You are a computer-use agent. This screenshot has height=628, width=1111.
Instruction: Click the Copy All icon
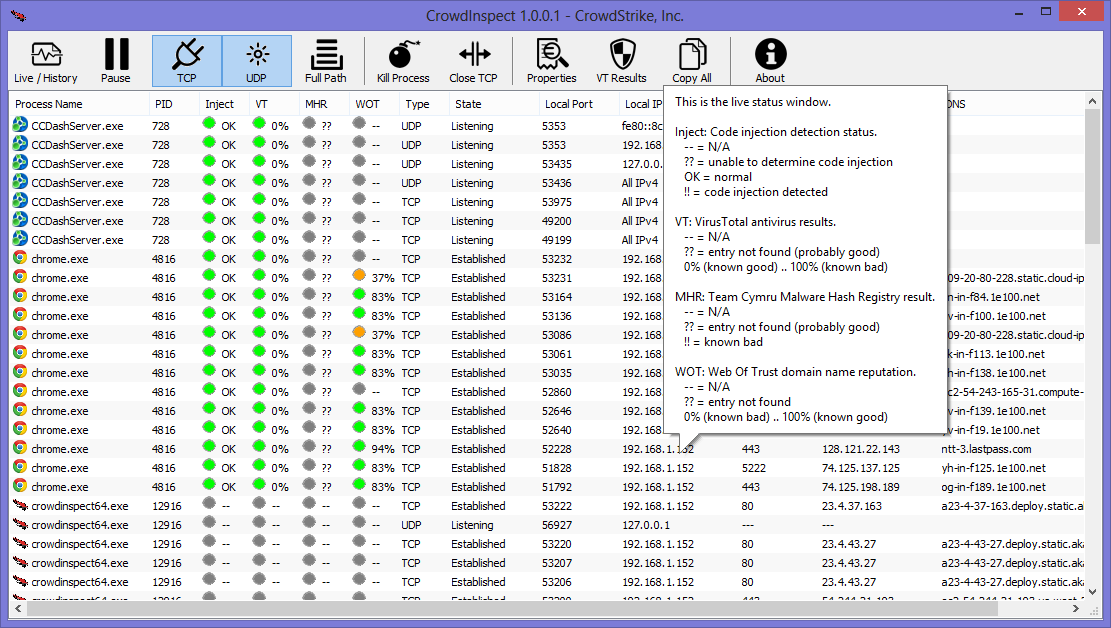692,54
